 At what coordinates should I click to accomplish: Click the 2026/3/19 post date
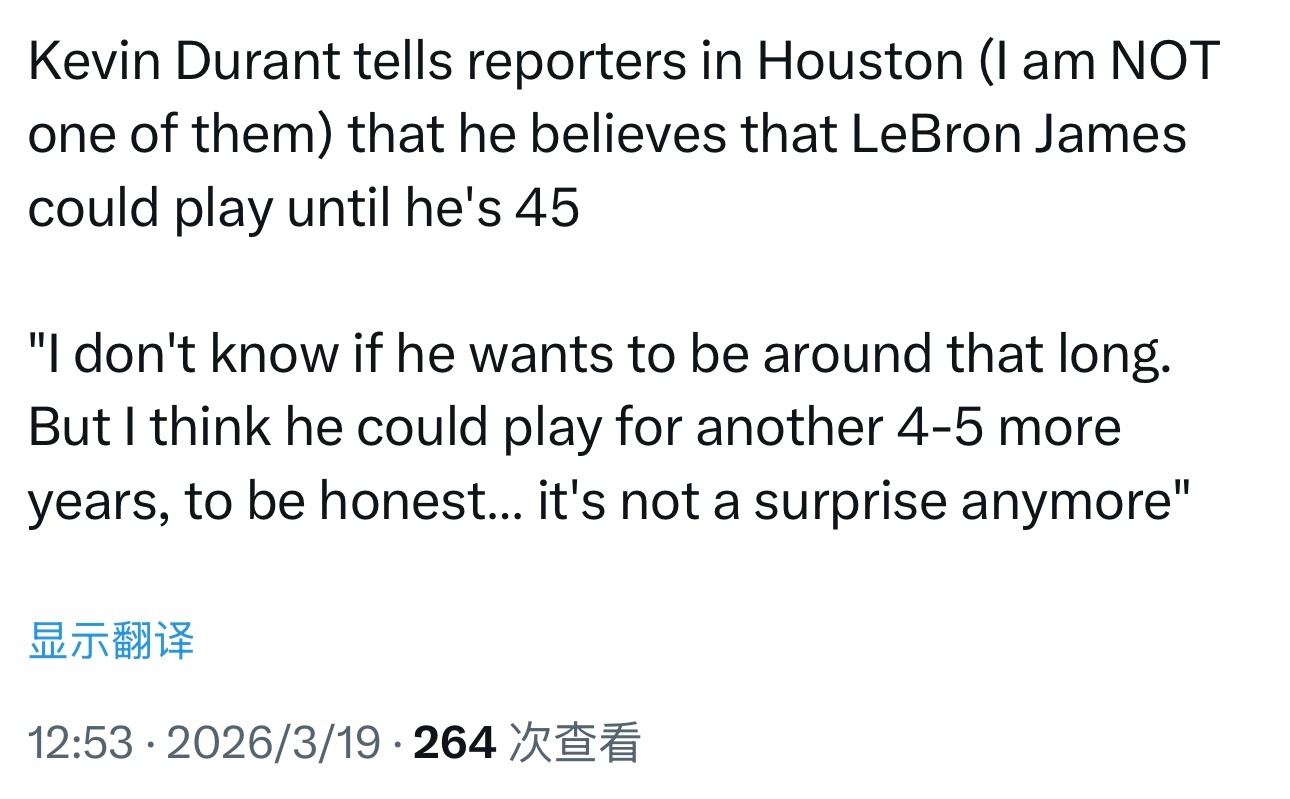click(x=273, y=743)
